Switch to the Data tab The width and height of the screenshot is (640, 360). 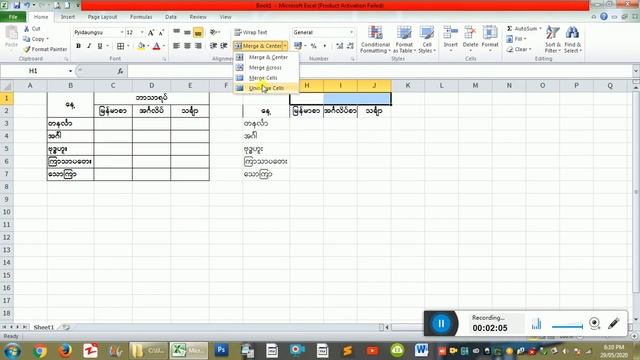point(171,17)
